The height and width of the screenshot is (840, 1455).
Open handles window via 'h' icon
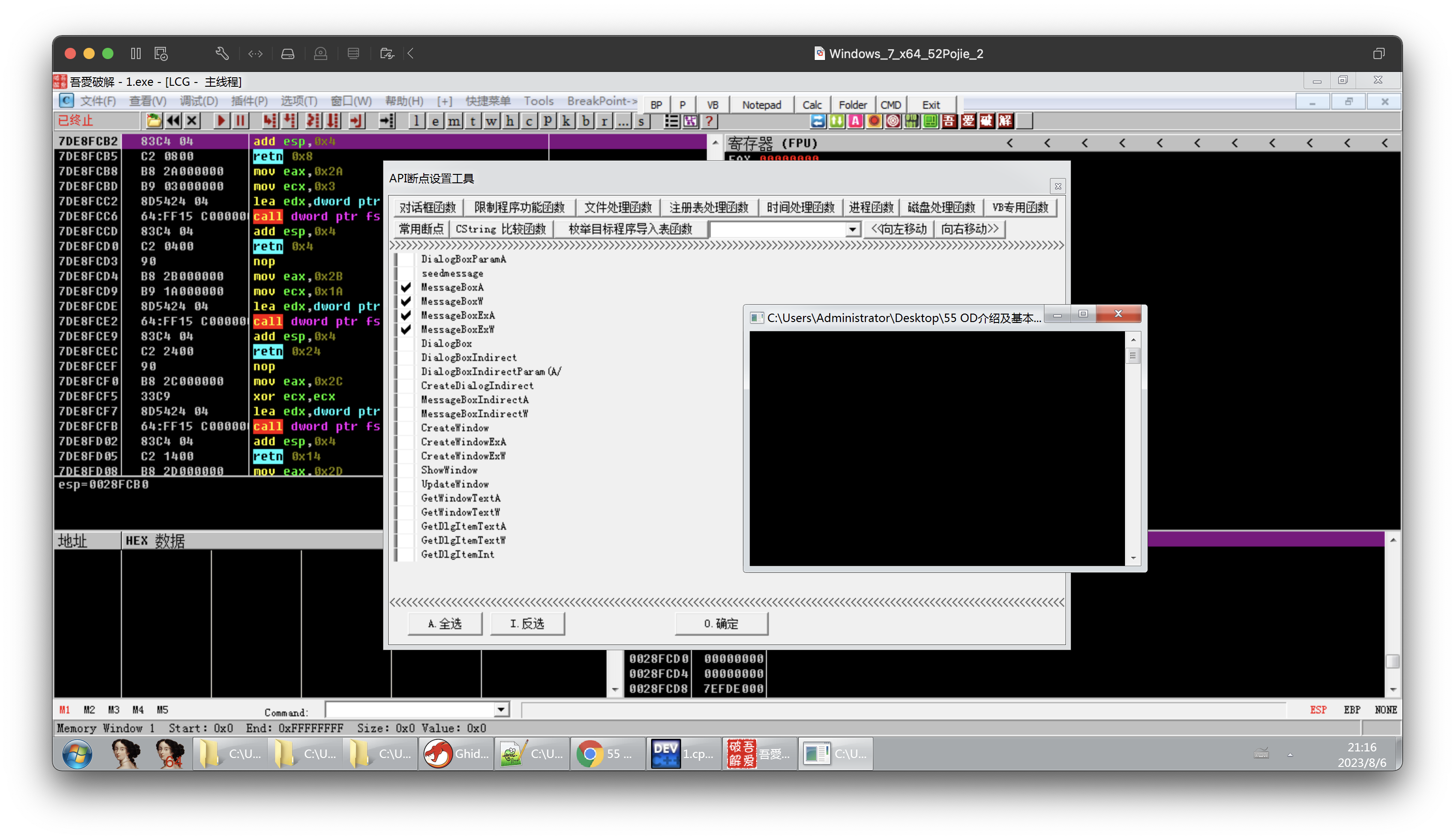click(x=510, y=121)
